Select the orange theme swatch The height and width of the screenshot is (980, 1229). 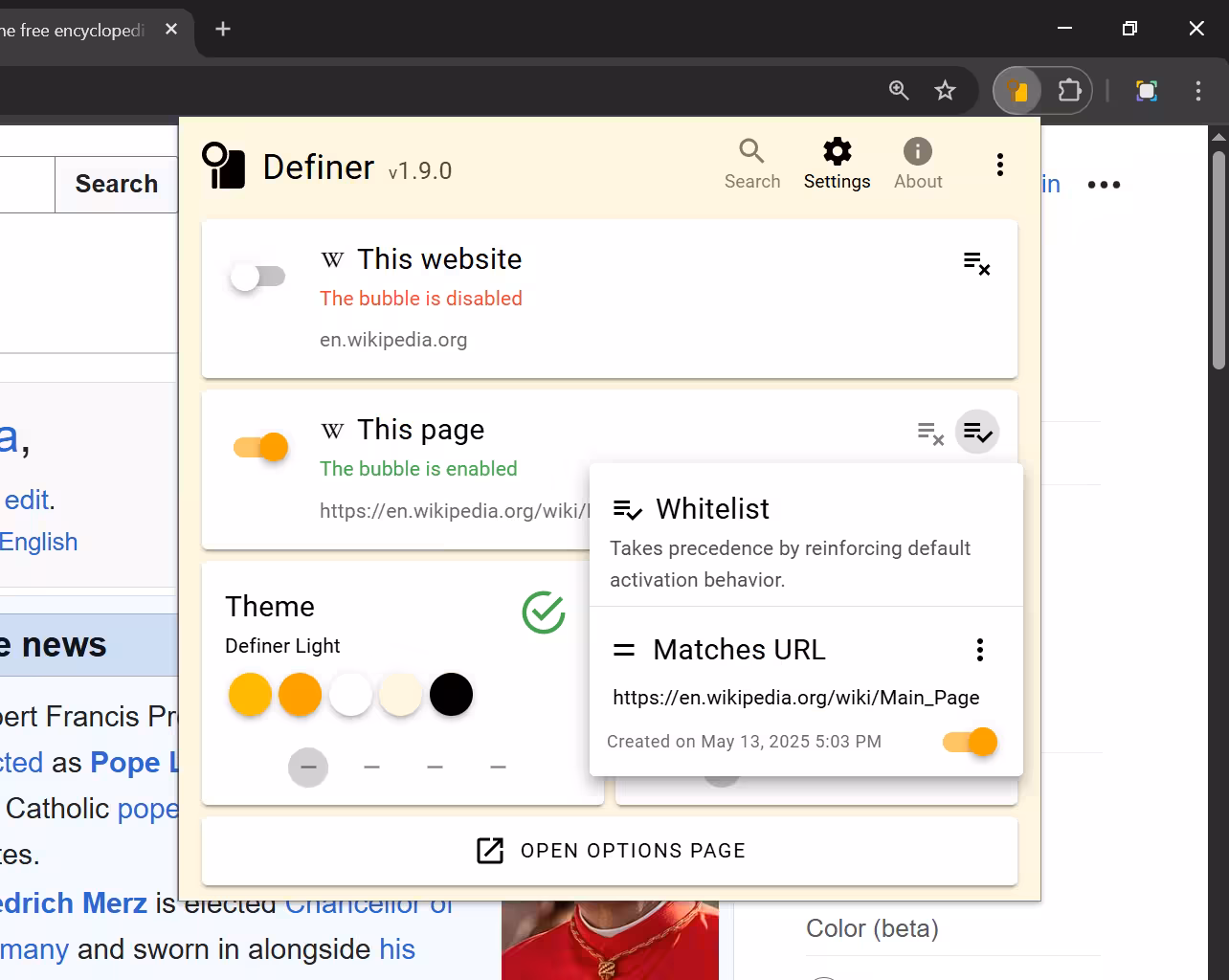(x=300, y=695)
